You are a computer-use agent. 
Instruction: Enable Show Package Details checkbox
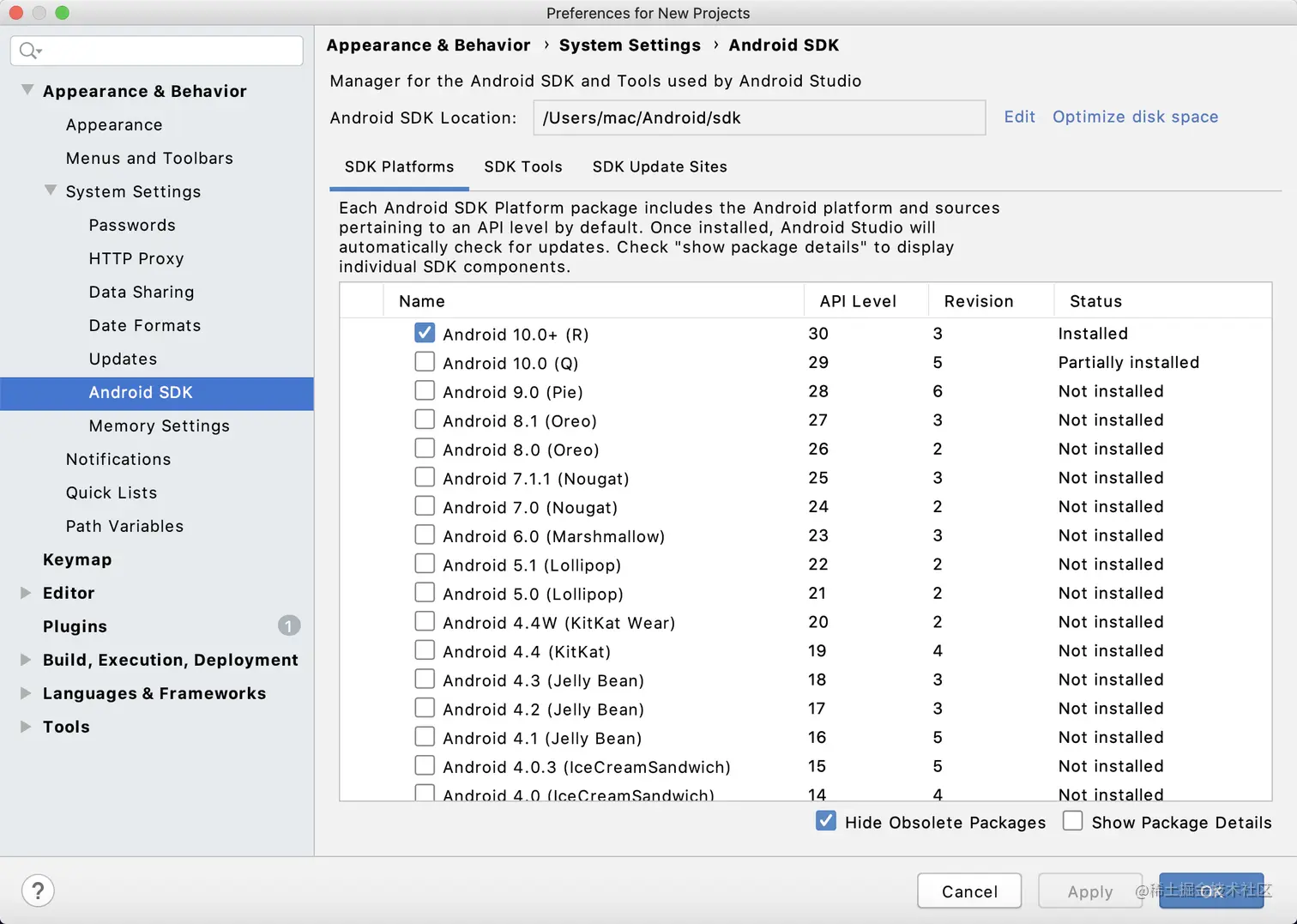[1072, 821]
